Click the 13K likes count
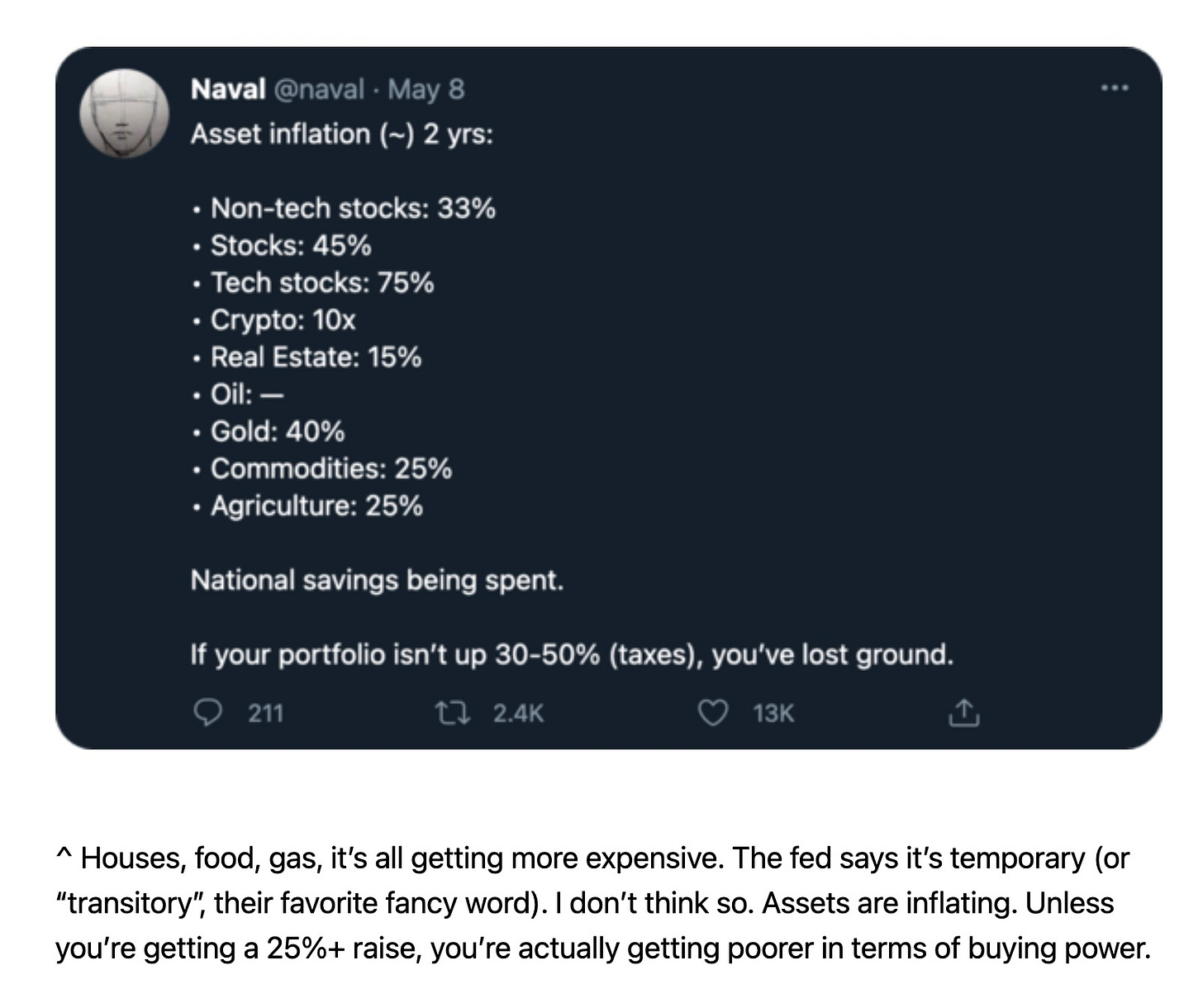 (x=773, y=712)
